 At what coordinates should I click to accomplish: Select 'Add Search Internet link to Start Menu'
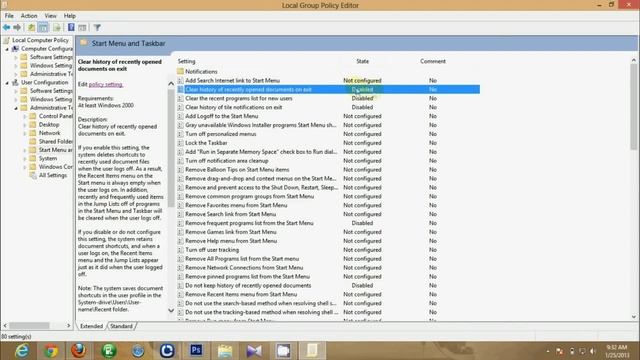[x=233, y=80]
